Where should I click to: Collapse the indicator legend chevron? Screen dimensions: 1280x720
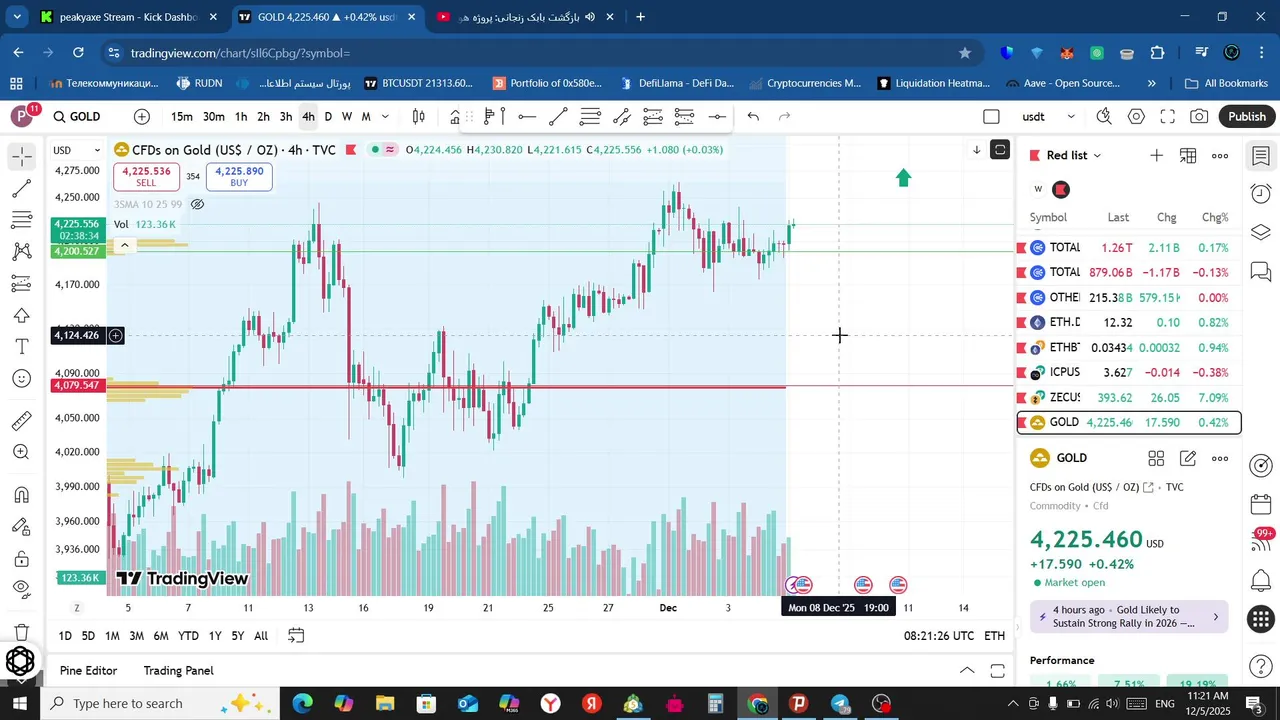(124, 245)
